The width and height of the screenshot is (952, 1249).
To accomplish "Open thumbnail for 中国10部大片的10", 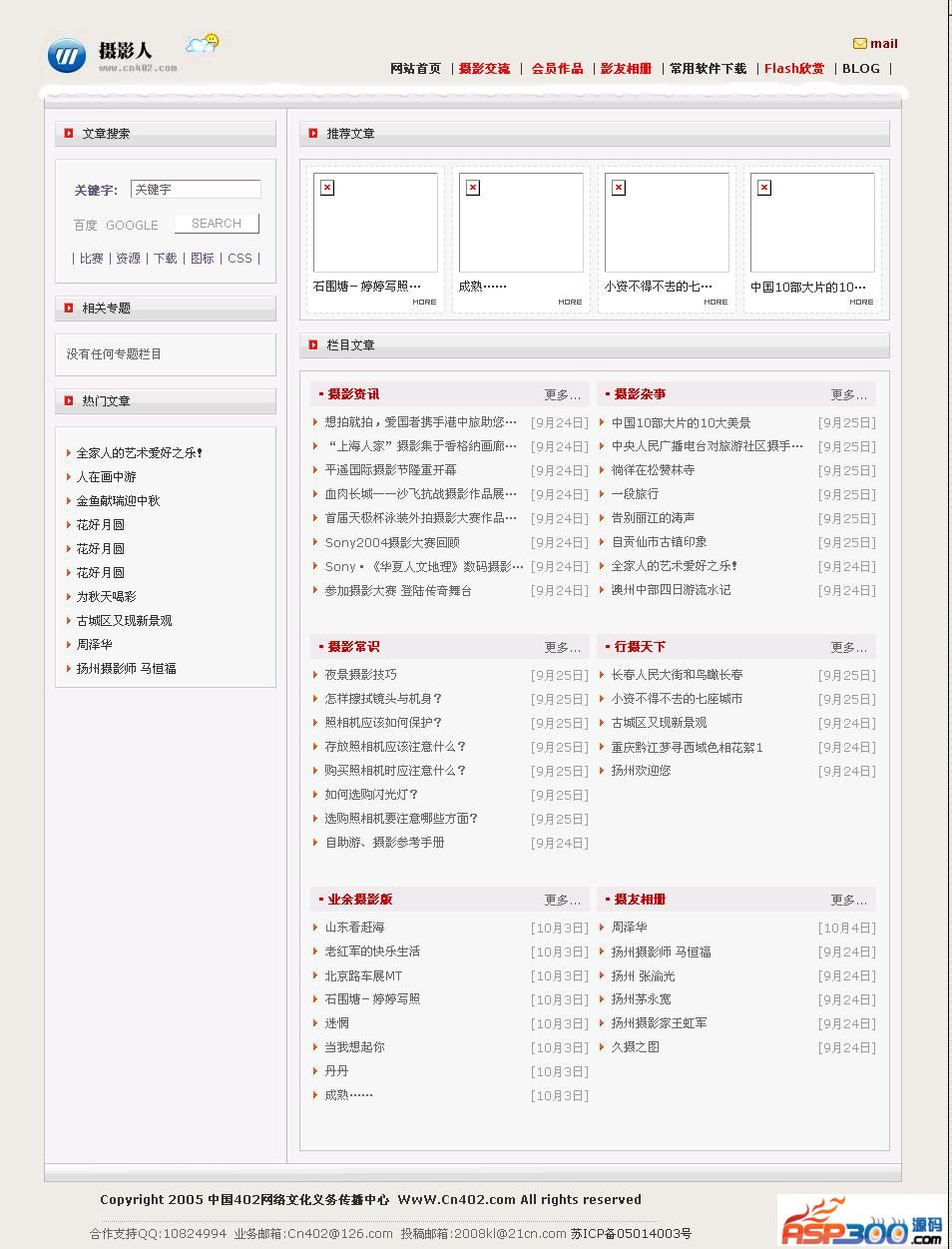I will (812, 223).
